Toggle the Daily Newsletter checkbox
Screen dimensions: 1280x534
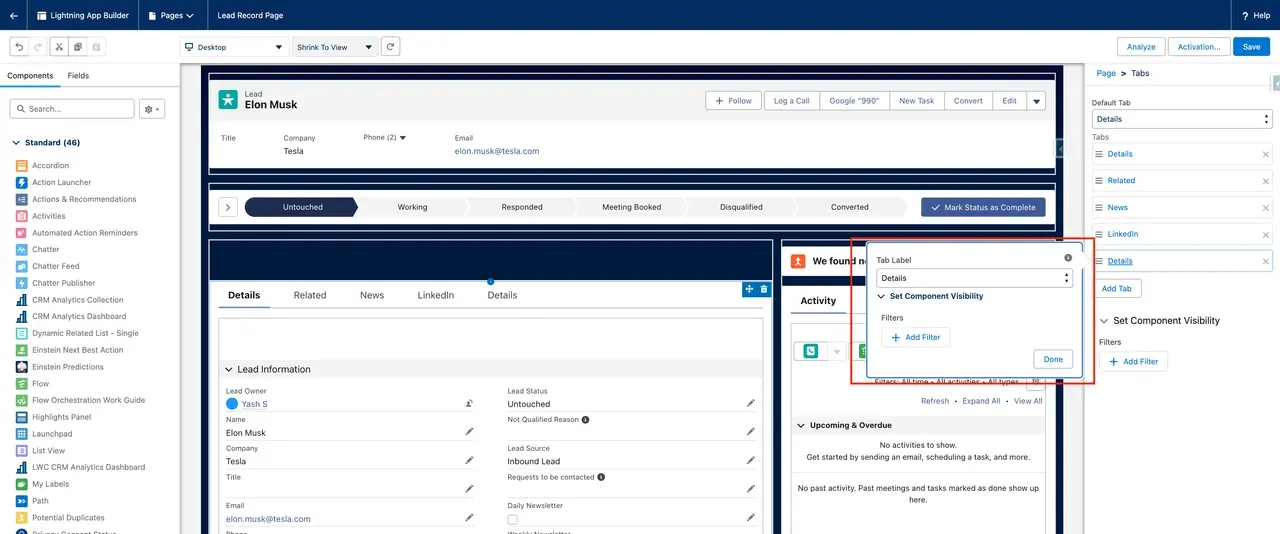(513, 520)
